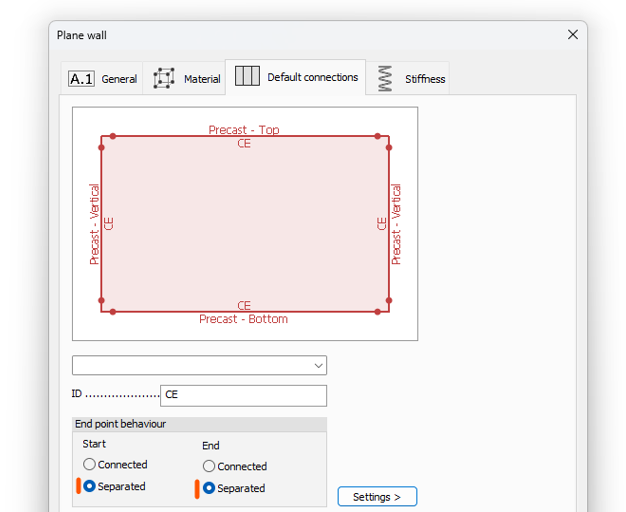This screenshot has height=512, width=626.
Task: Switch to the Material tab
Action: pyautogui.click(x=185, y=79)
